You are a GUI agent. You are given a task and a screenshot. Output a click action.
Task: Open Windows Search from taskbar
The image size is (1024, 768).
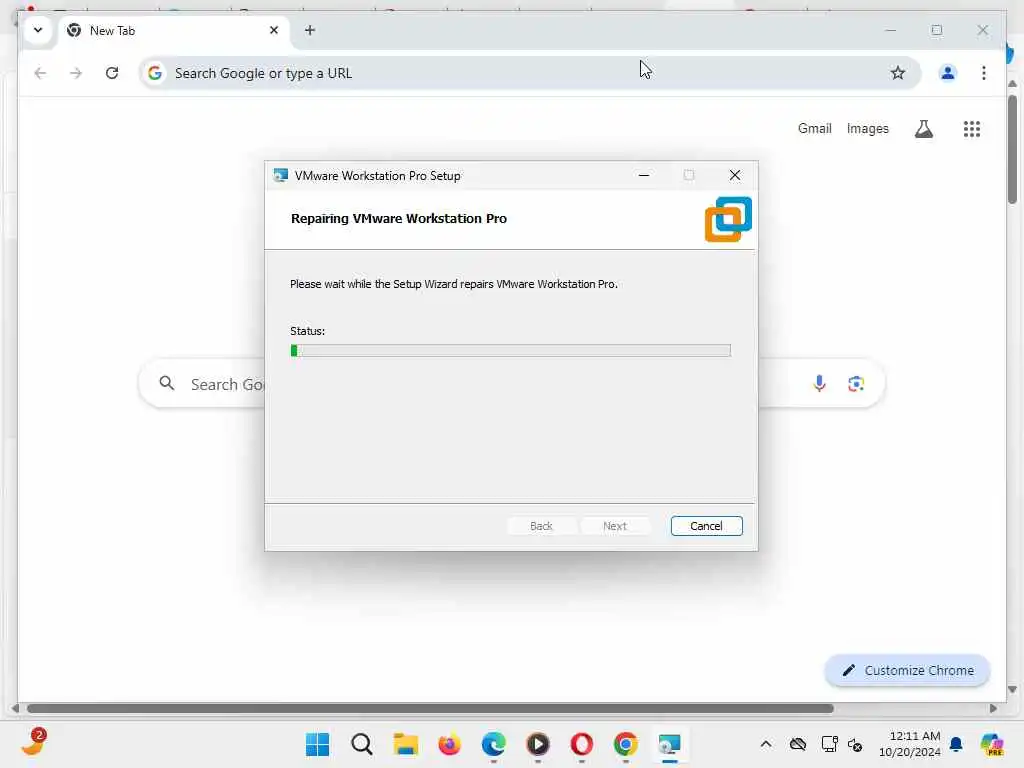point(361,744)
